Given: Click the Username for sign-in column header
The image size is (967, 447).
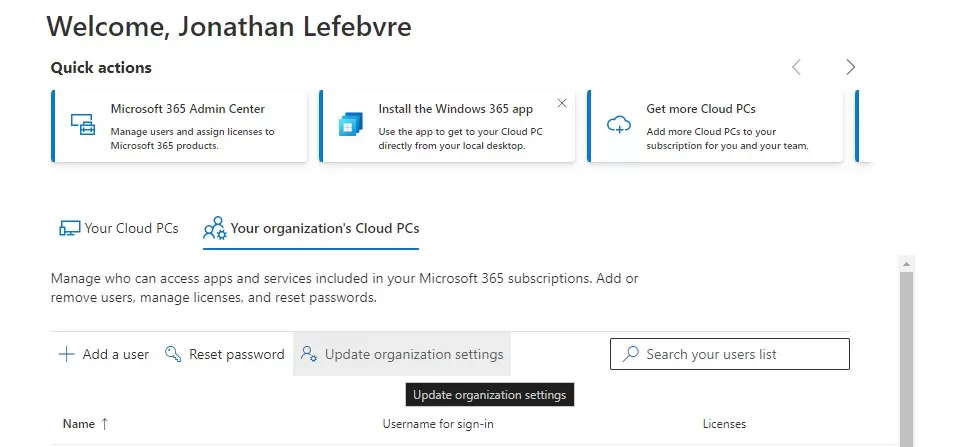Looking at the screenshot, I should pos(438,424).
